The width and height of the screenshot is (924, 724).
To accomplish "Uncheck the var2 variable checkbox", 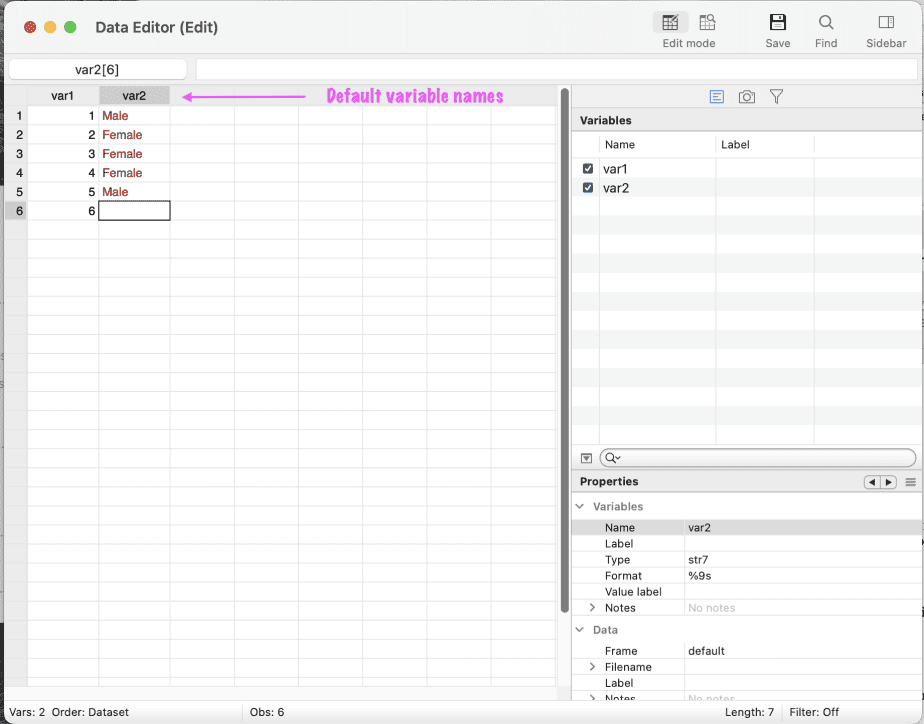I will click(x=588, y=188).
